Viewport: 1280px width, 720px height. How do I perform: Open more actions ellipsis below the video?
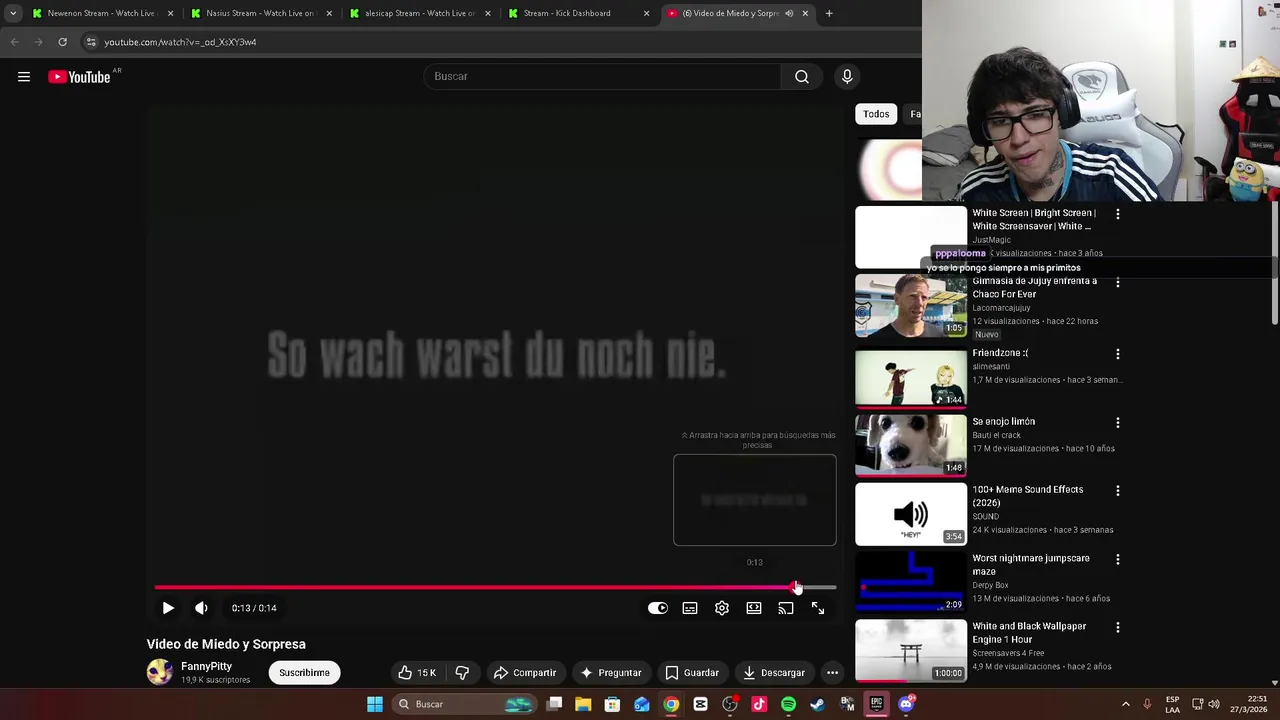(832, 673)
